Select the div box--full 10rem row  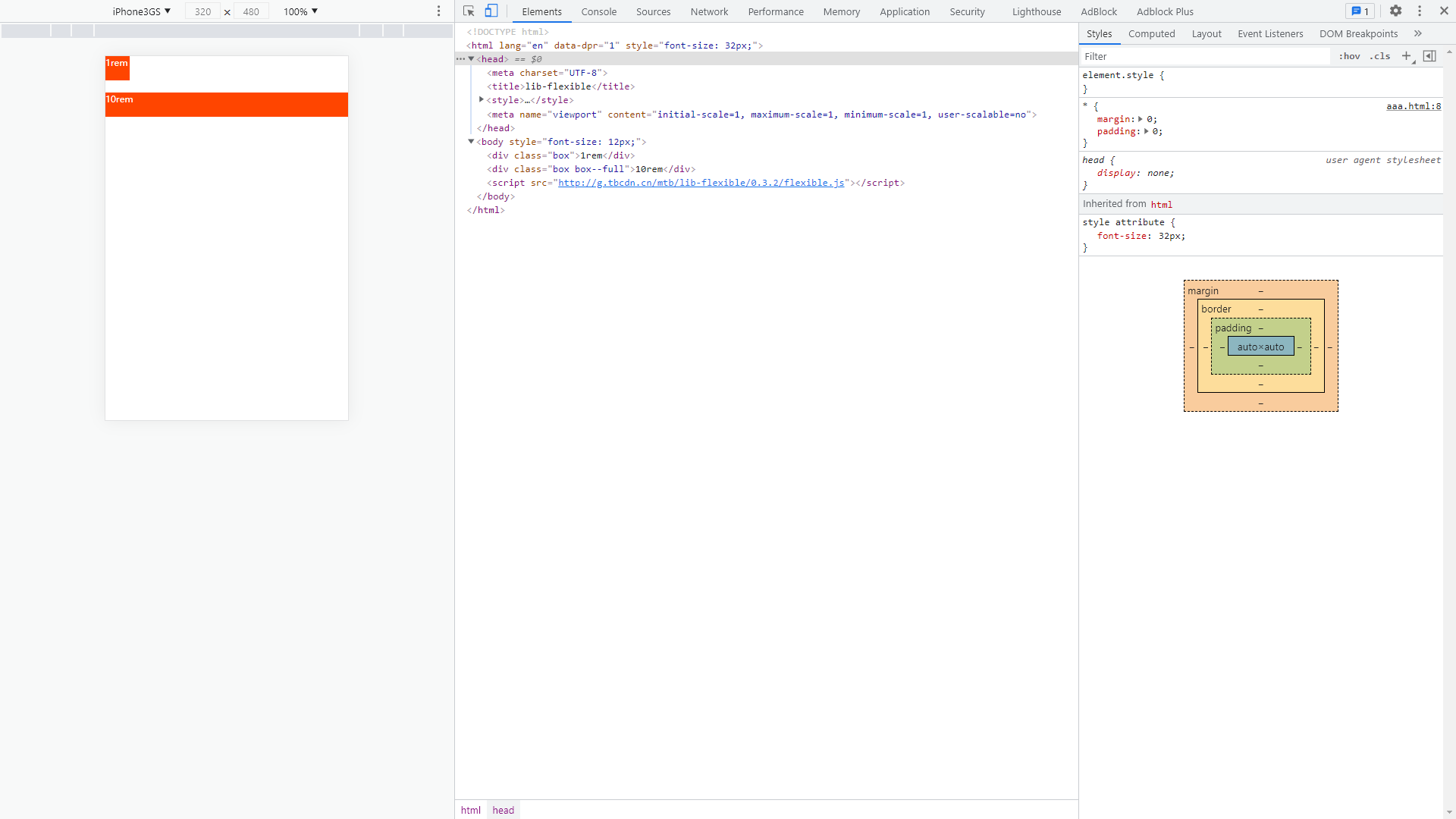pyautogui.click(x=766, y=169)
